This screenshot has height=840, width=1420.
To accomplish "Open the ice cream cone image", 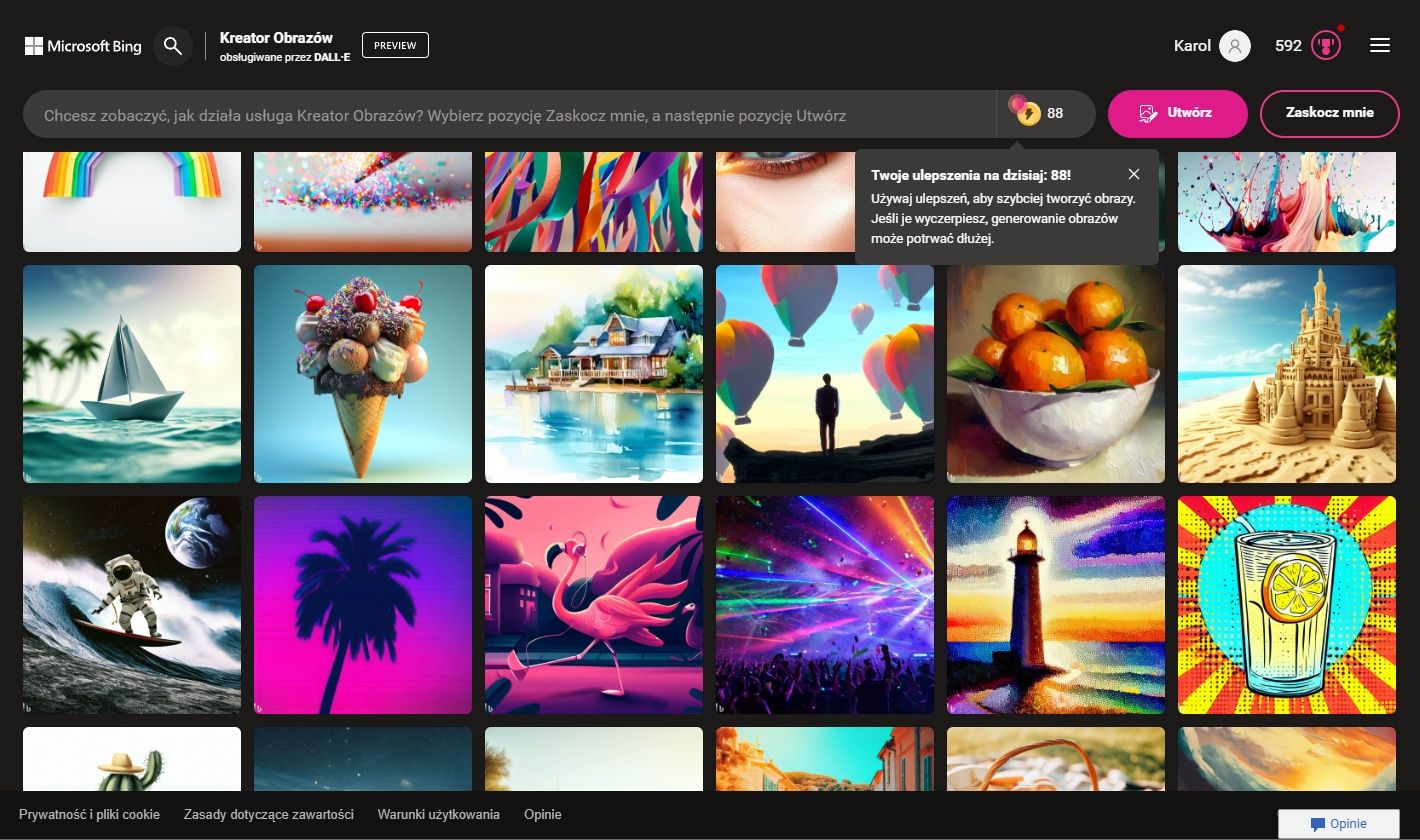I will [x=363, y=374].
